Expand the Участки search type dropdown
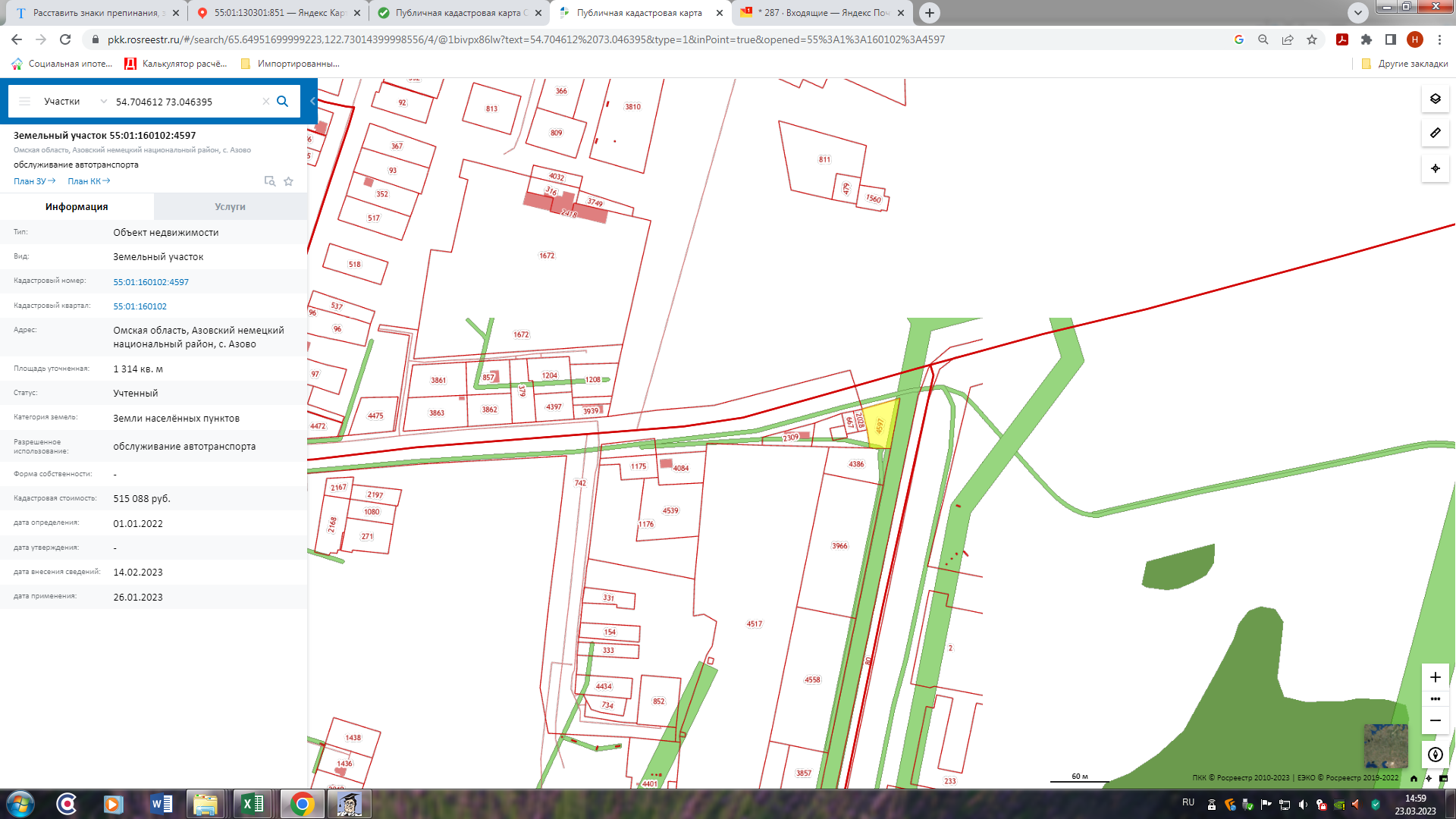The width and height of the screenshot is (1456, 819). (x=104, y=102)
